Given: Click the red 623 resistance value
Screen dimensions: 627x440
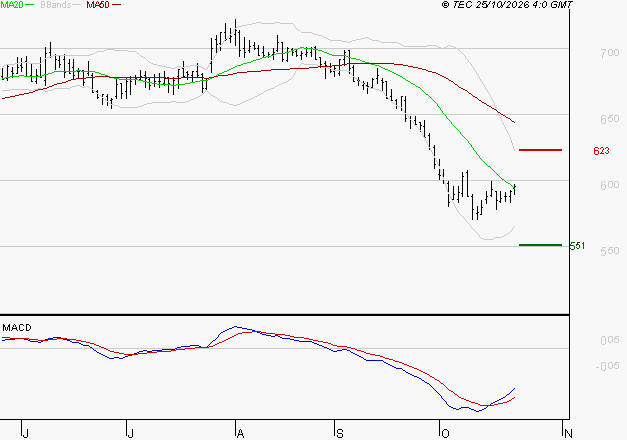Looking at the screenshot, I should [x=601, y=151].
